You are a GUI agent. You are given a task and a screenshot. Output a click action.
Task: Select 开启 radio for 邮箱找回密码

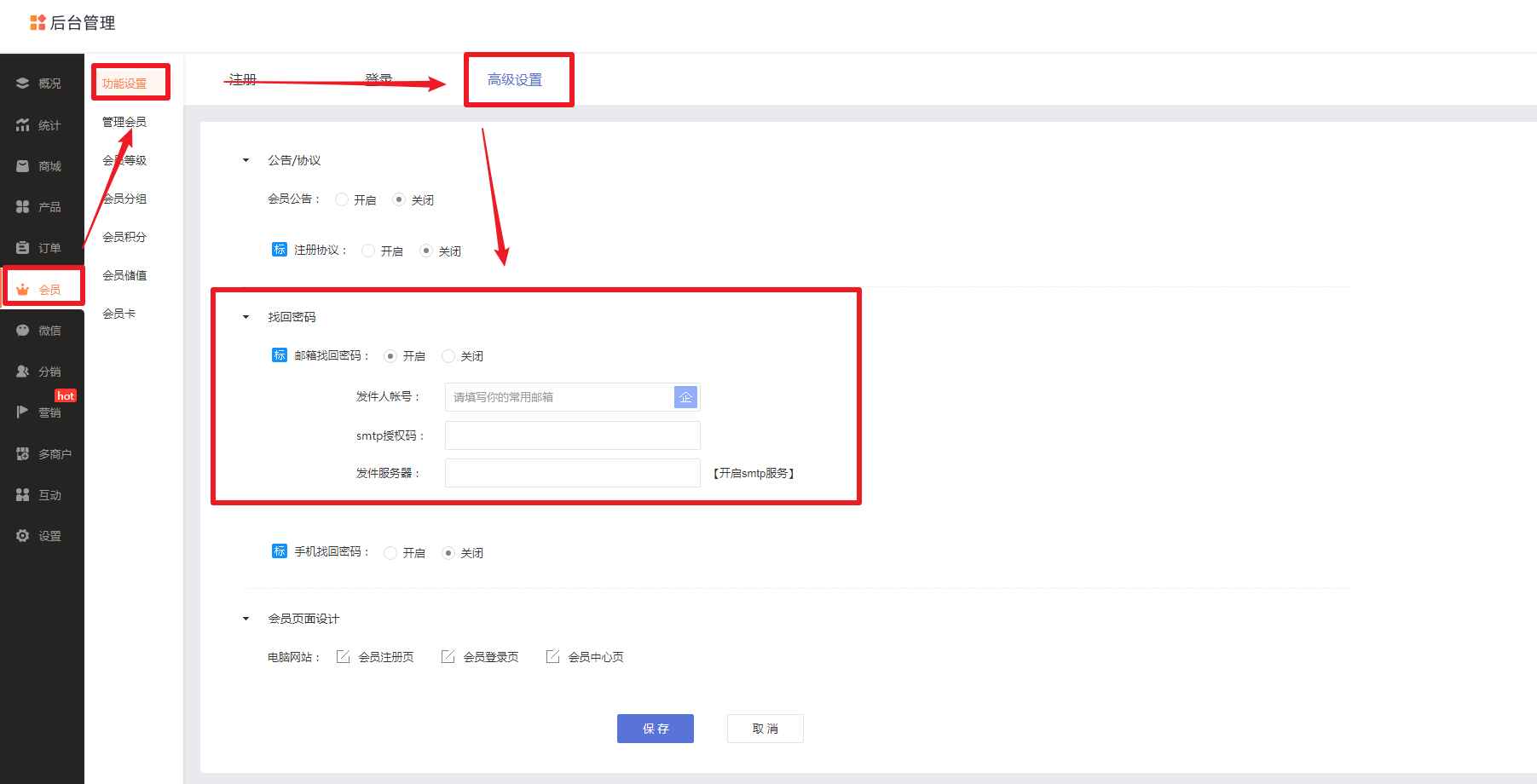(390, 356)
